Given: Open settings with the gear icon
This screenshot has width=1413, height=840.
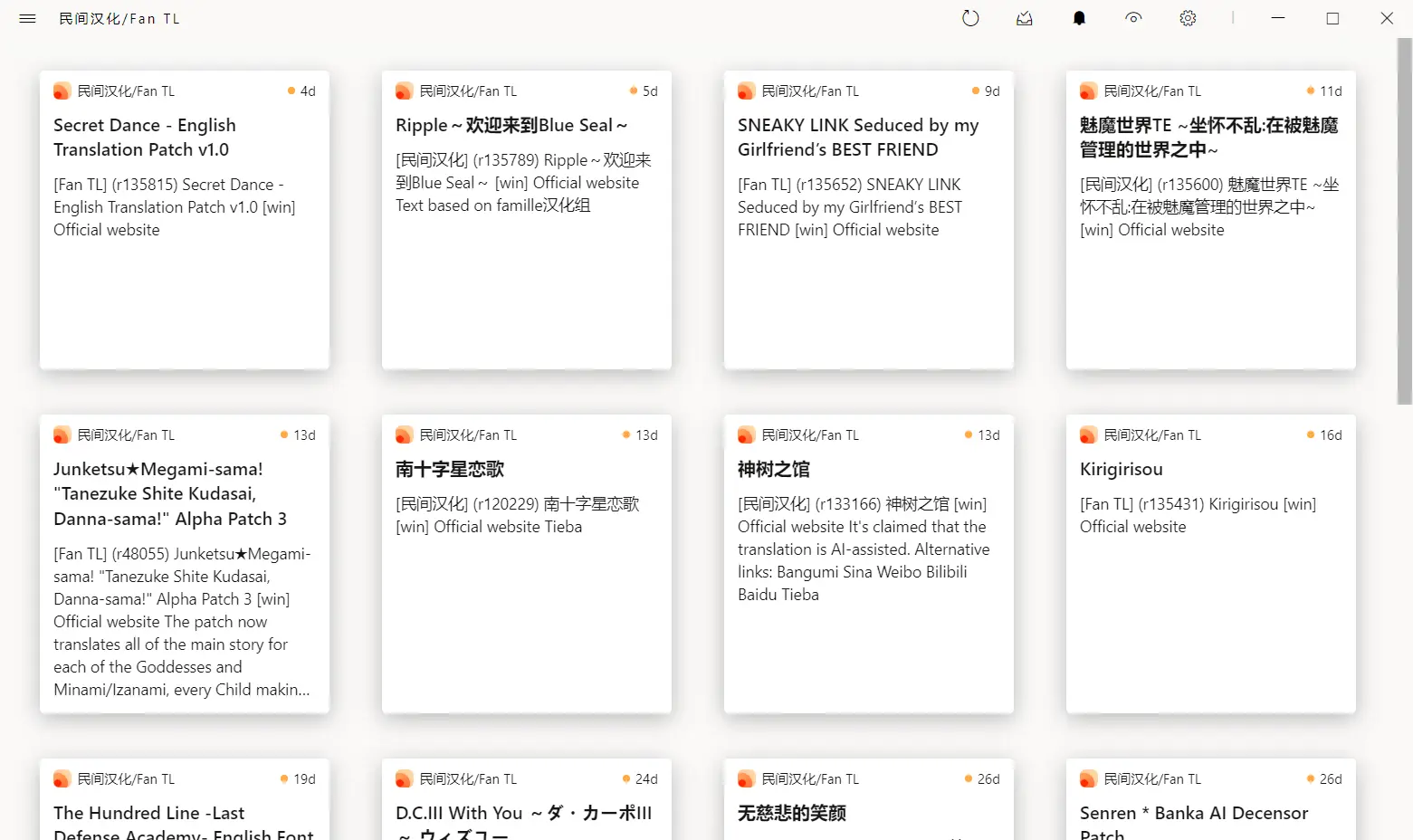Looking at the screenshot, I should point(1188,18).
